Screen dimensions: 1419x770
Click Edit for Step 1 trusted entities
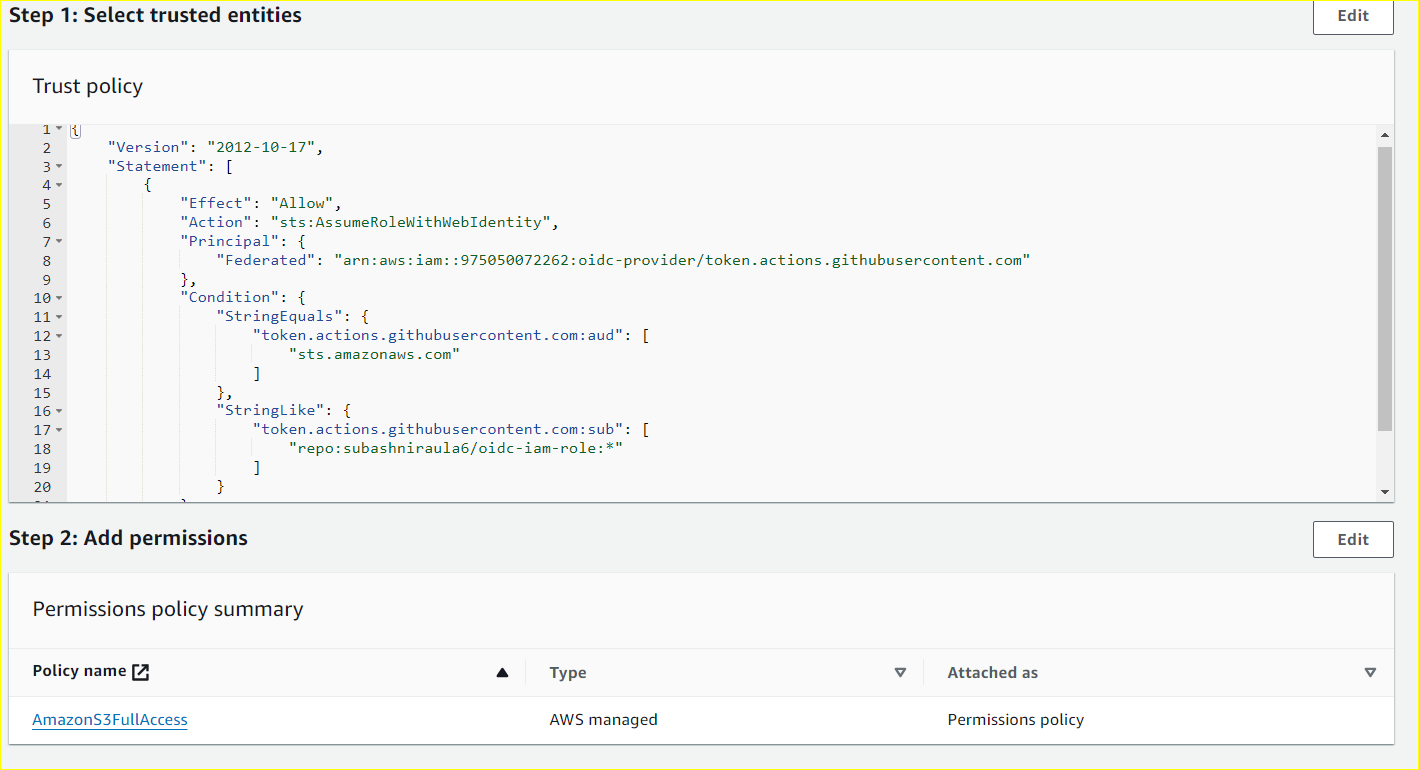(1352, 16)
